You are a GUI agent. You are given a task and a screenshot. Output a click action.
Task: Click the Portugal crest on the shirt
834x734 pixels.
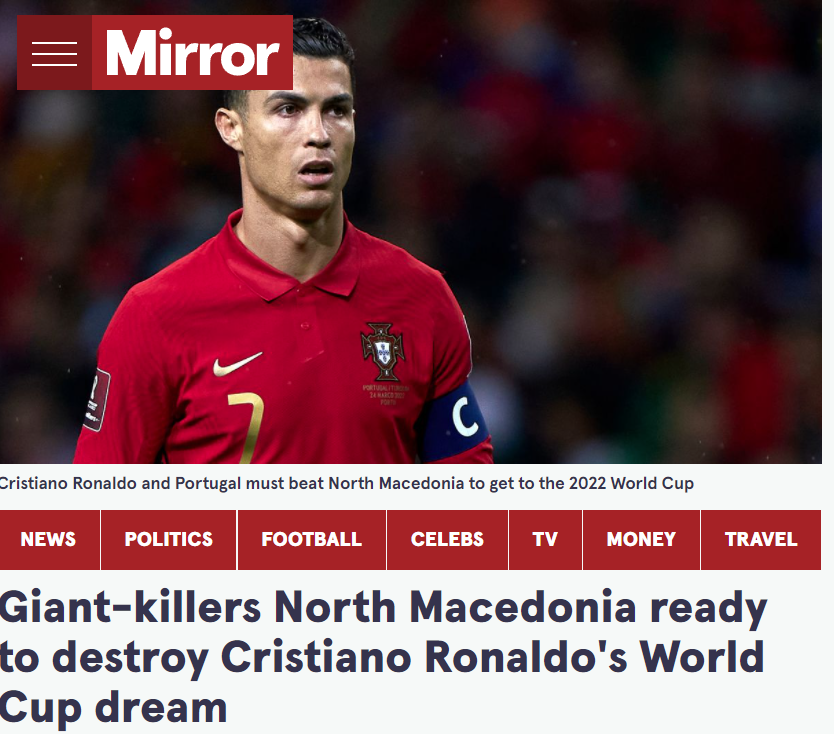pos(382,351)
